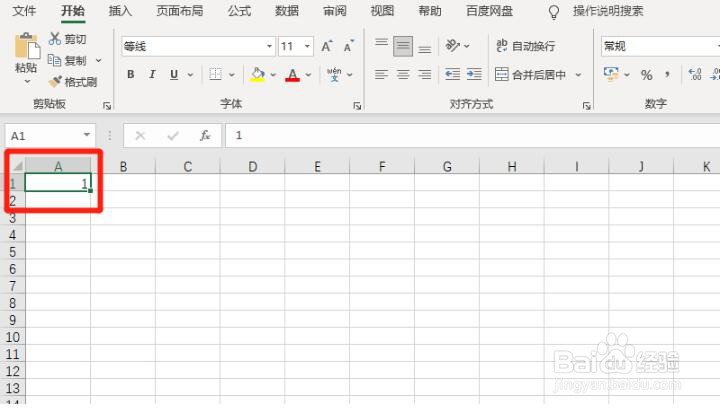Increase indent icon
The width and height of the screenshot is (722, 410).
pos(474,74)
